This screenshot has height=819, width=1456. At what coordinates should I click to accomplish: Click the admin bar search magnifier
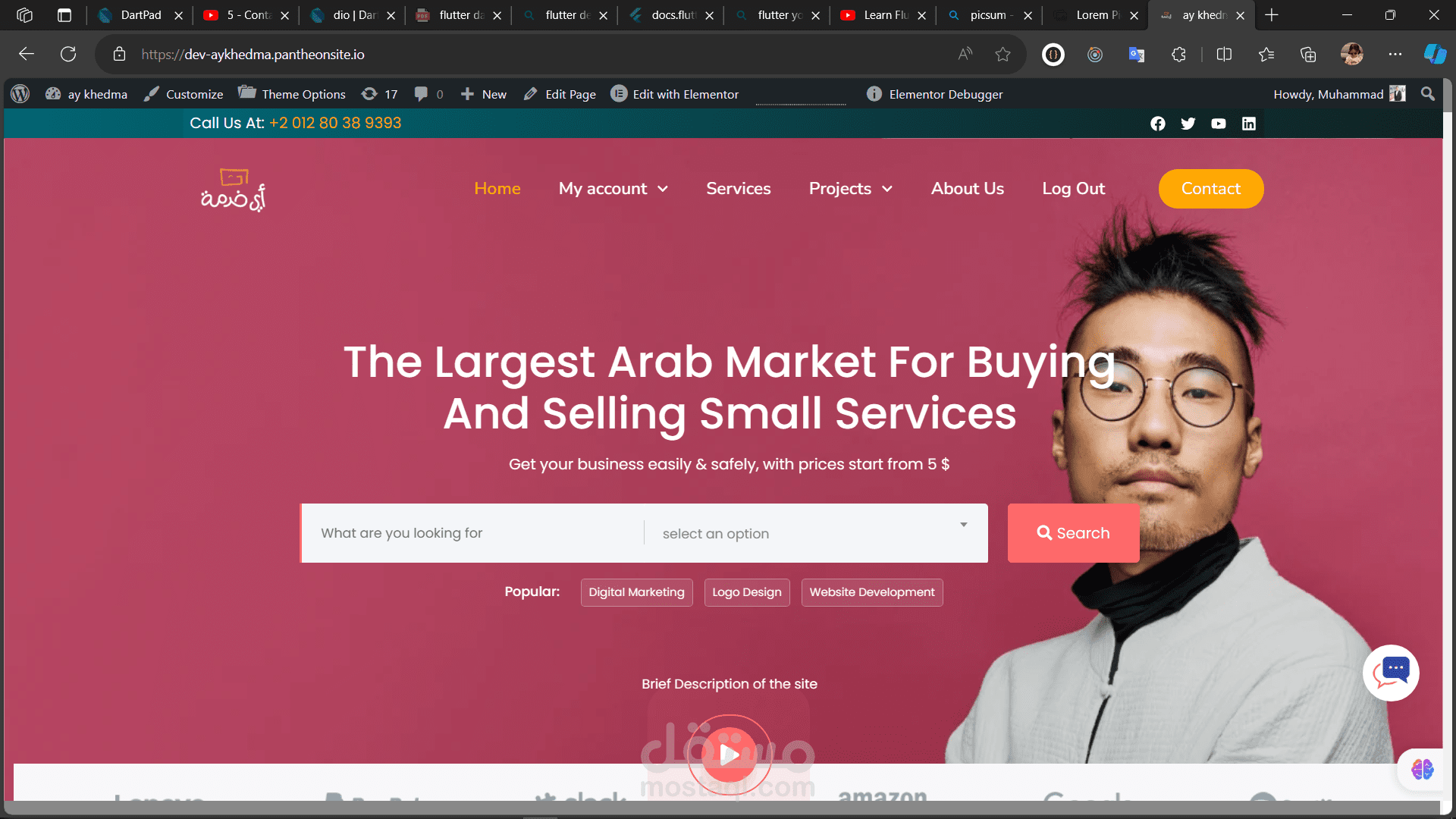(x=1427, y=94)
